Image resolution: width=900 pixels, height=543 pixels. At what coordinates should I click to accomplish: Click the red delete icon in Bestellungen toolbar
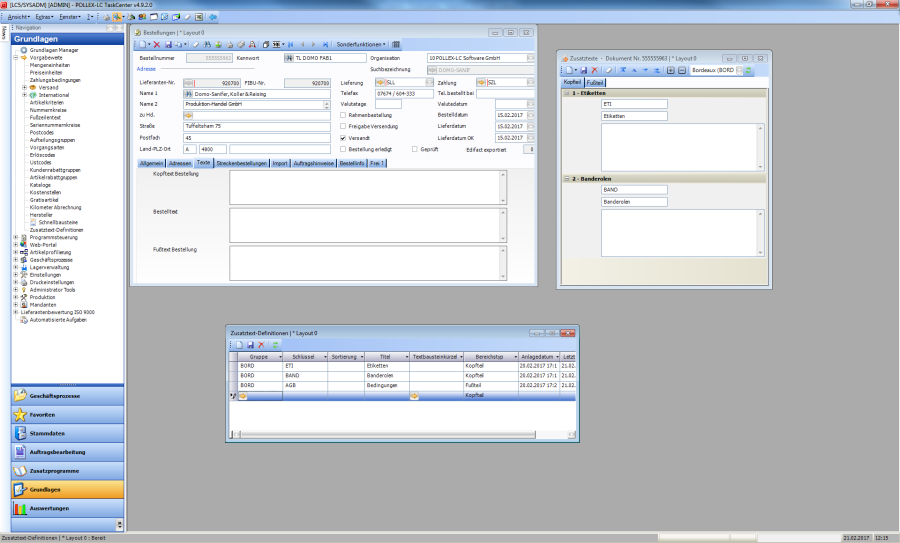pyautogui.click(x=156, y=45)
